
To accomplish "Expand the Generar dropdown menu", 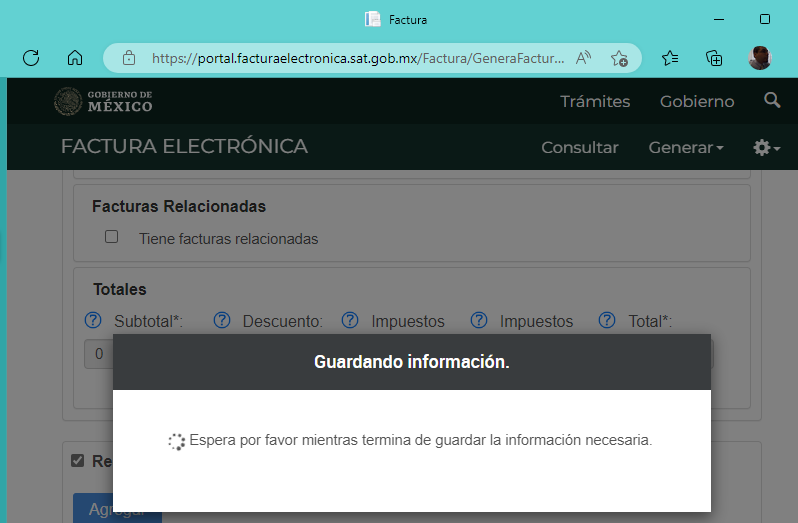I will [x=686, y=148].
